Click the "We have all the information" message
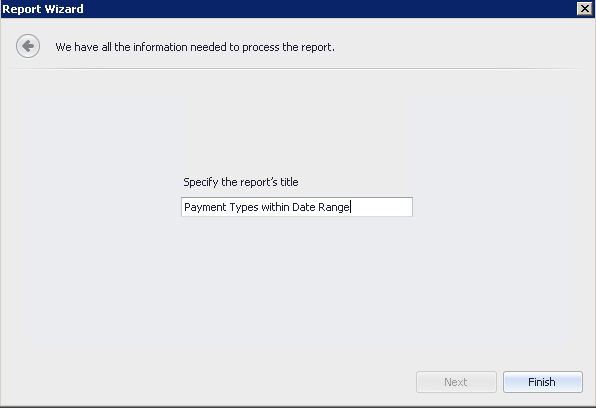The width and height of the screenshot is (596, 409). click(195, 47)
